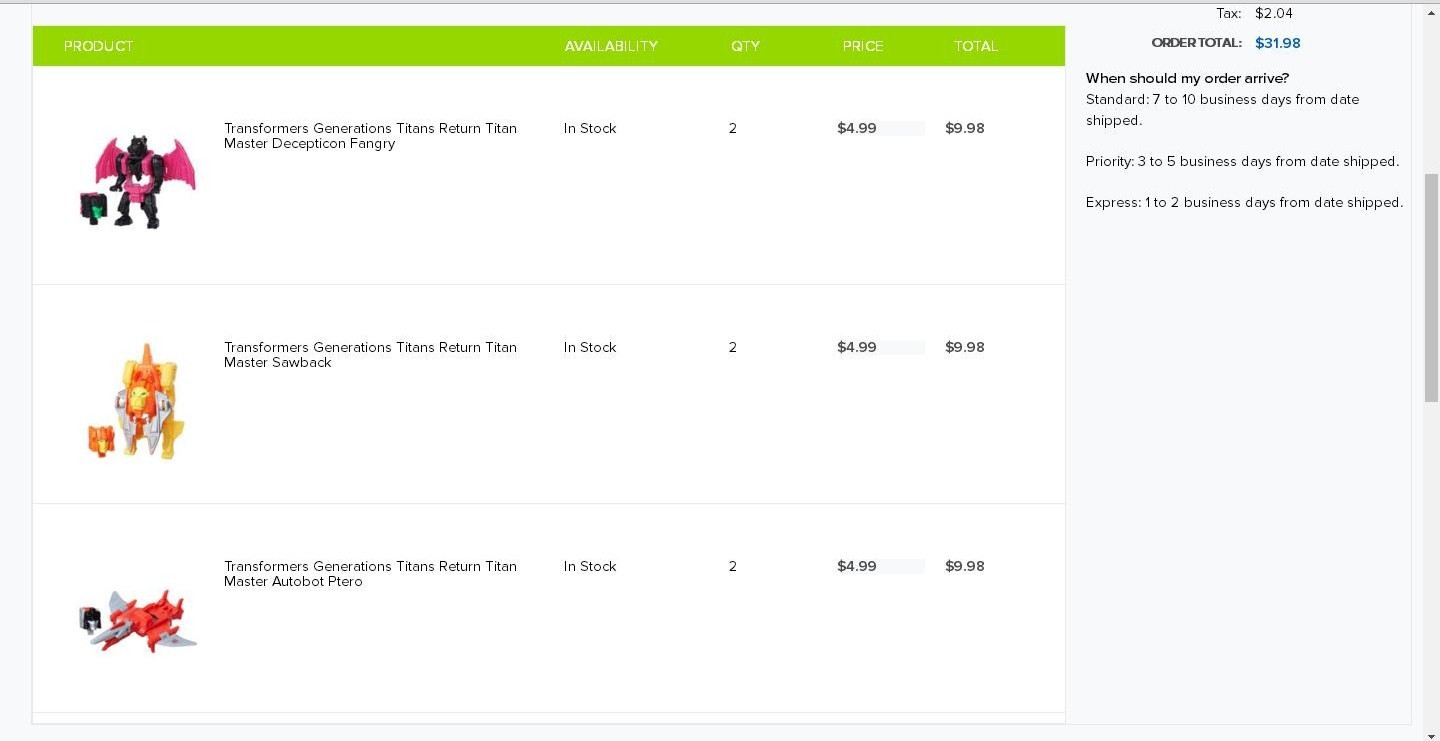Open Titan Master Autobot Ptero product name
This screenshot has width=1440, height=741.
tap(370, 574)
